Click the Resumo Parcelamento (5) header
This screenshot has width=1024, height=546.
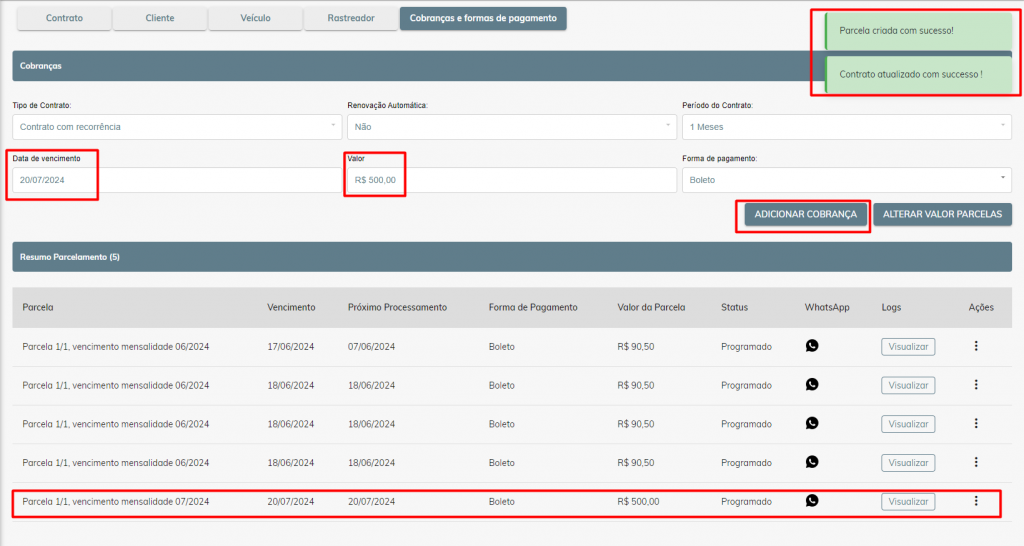click(512, 257)
